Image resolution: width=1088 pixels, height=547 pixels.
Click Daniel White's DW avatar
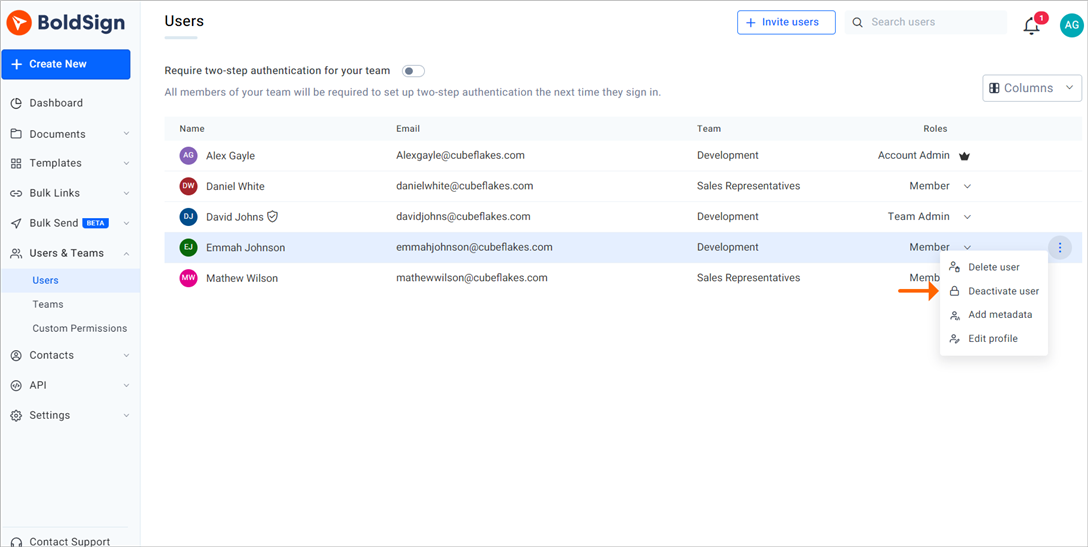coord(188,186)
